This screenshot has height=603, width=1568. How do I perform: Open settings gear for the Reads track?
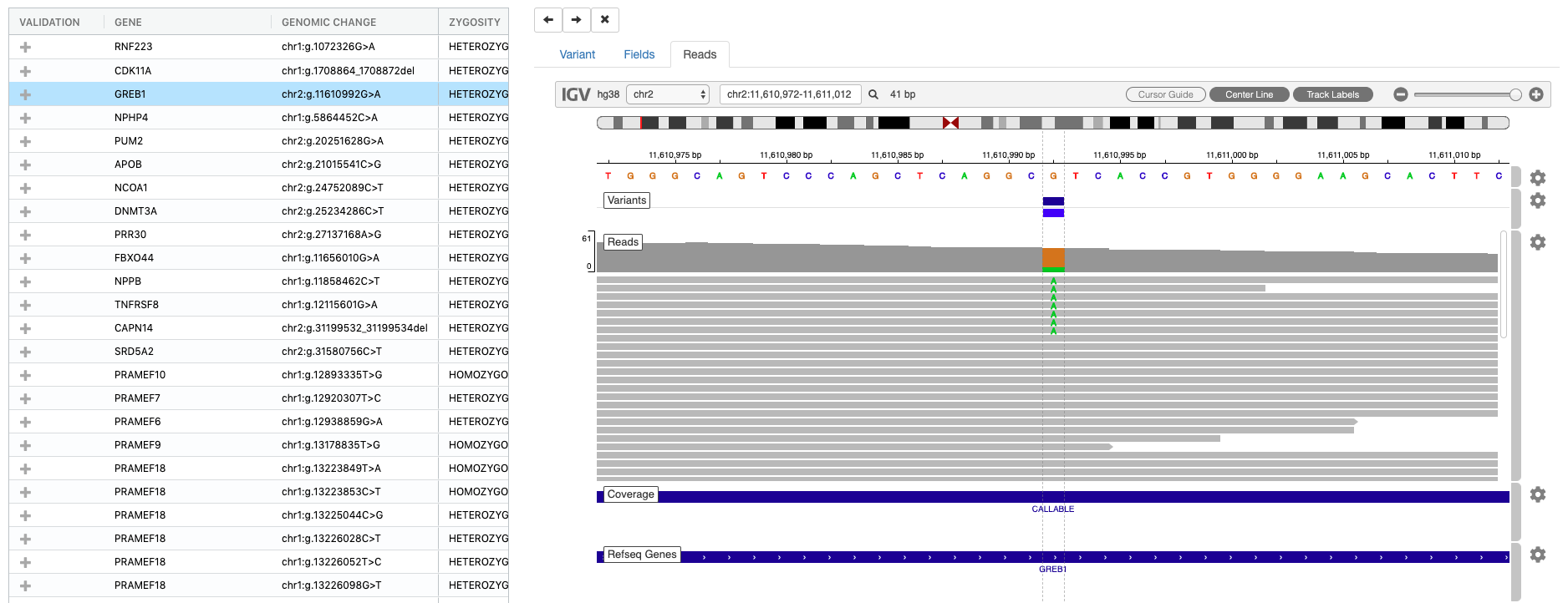(x=1538, y=242)
